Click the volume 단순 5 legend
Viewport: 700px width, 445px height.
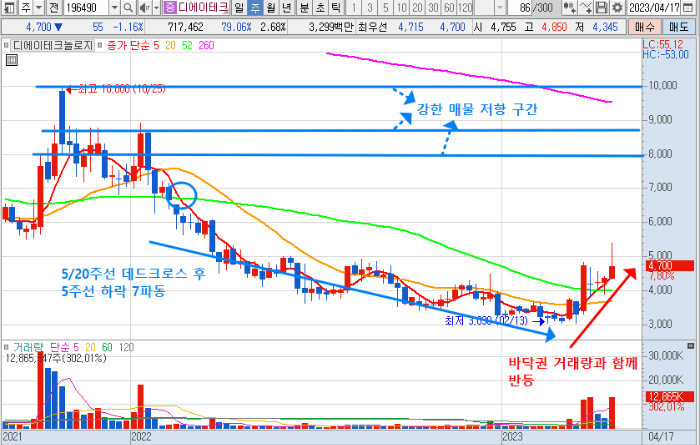tap(64, 347)
